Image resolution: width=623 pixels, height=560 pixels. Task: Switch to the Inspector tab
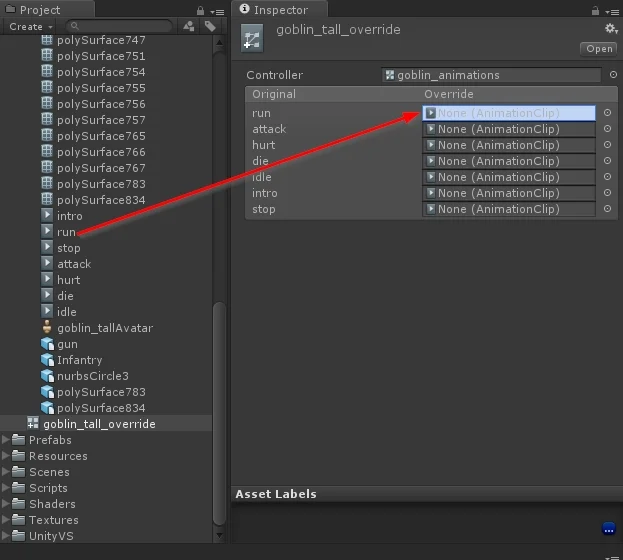274,9
